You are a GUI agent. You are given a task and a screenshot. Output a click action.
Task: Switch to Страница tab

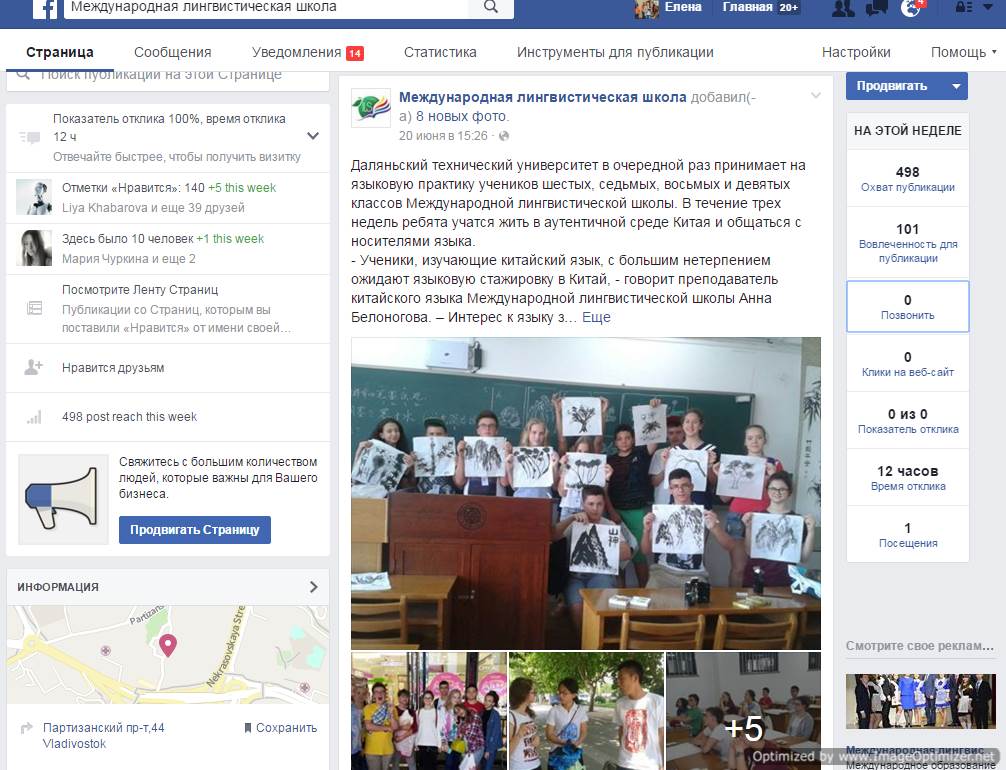[60, 53]
